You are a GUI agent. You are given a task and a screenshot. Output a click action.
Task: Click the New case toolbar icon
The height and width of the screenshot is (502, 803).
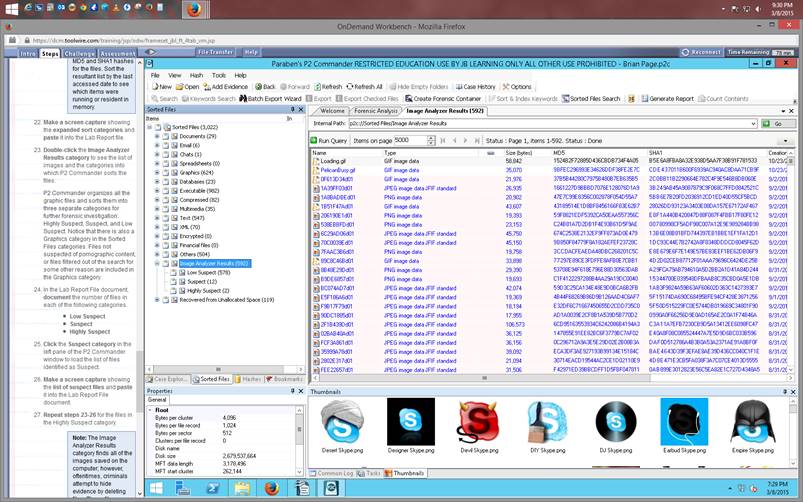click(x=155, y=87)
